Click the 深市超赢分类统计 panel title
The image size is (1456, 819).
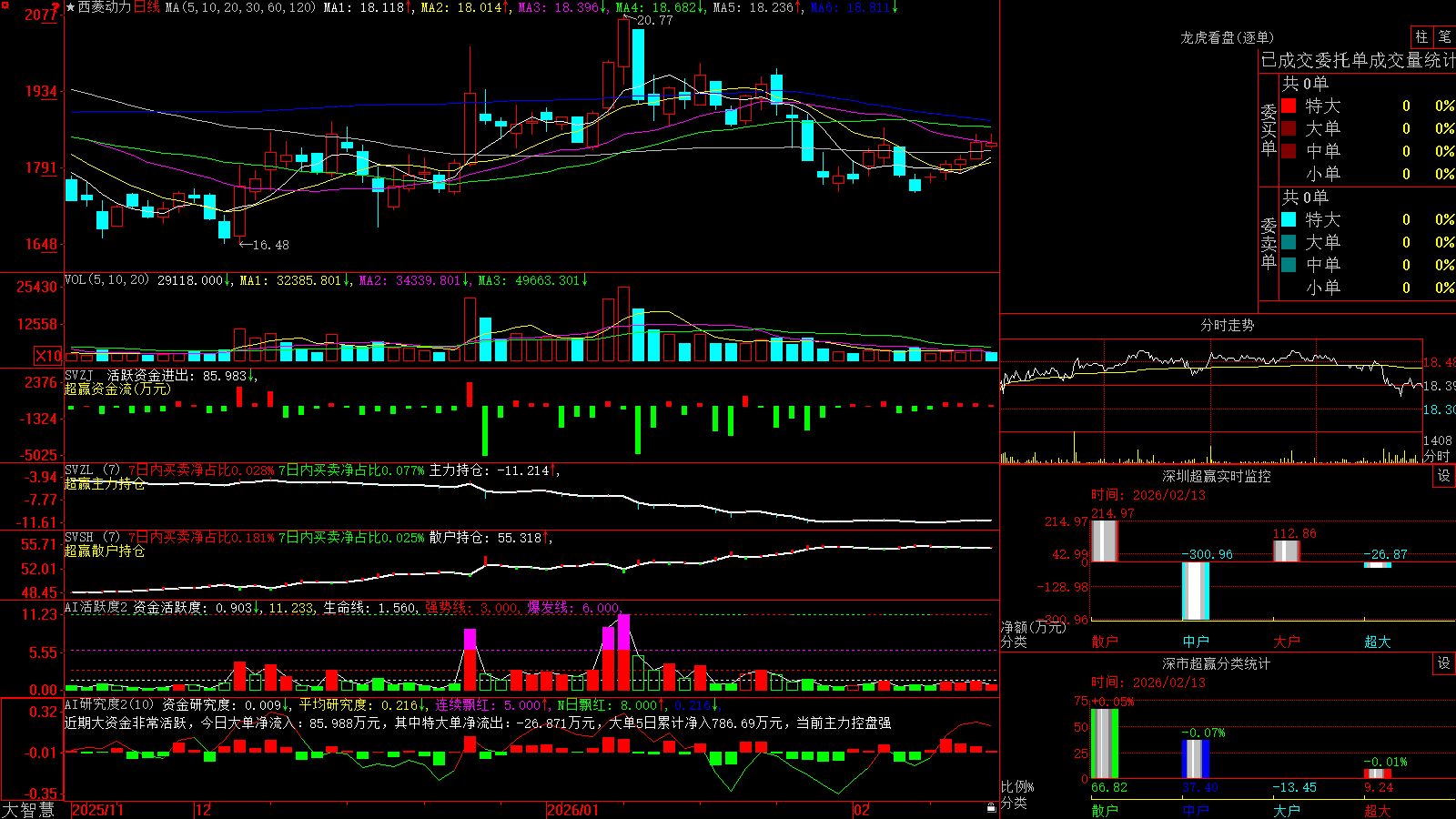pyautogui.click(x=1216, y=663)
